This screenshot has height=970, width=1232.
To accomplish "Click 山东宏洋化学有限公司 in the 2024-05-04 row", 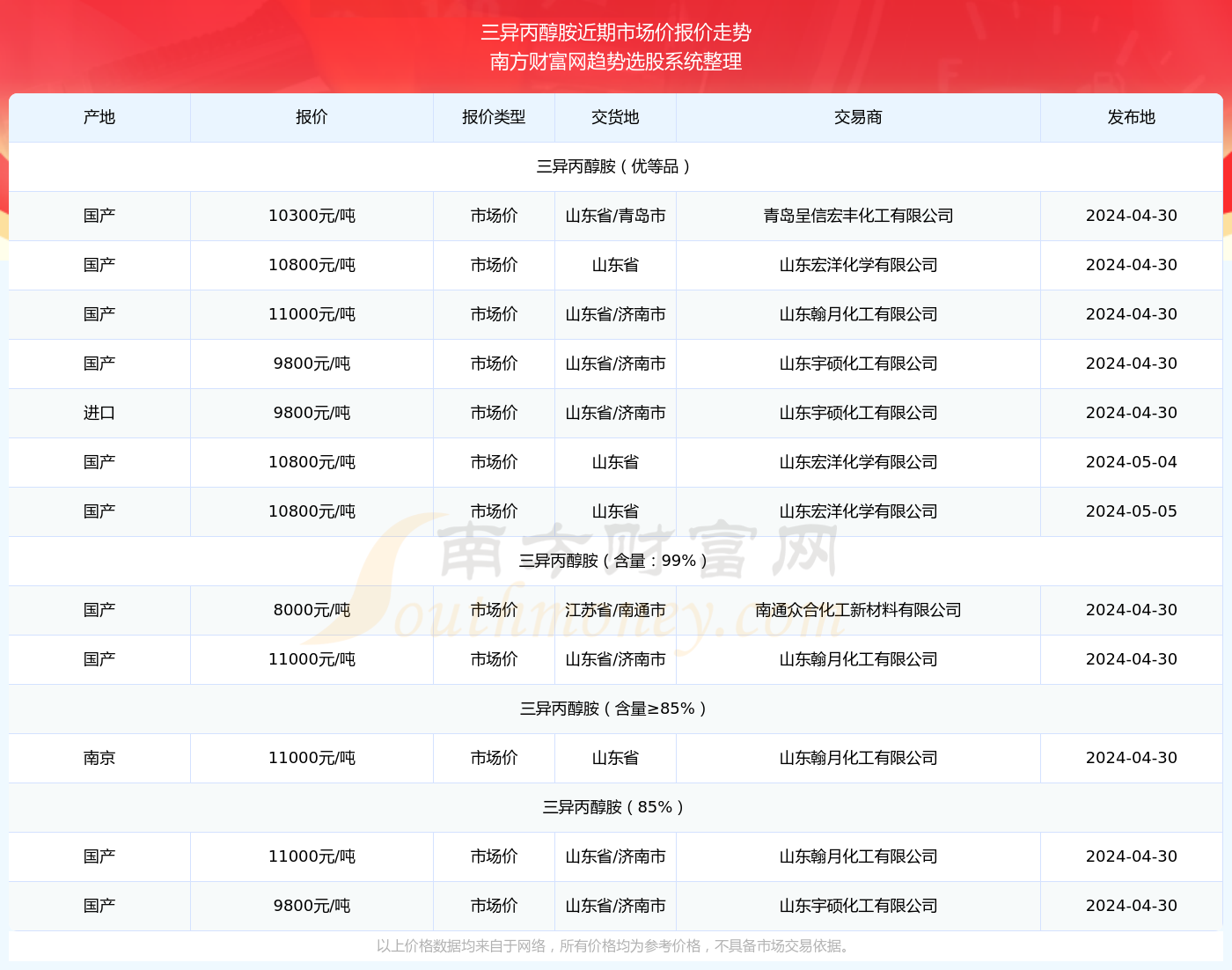I will (858, 462).
